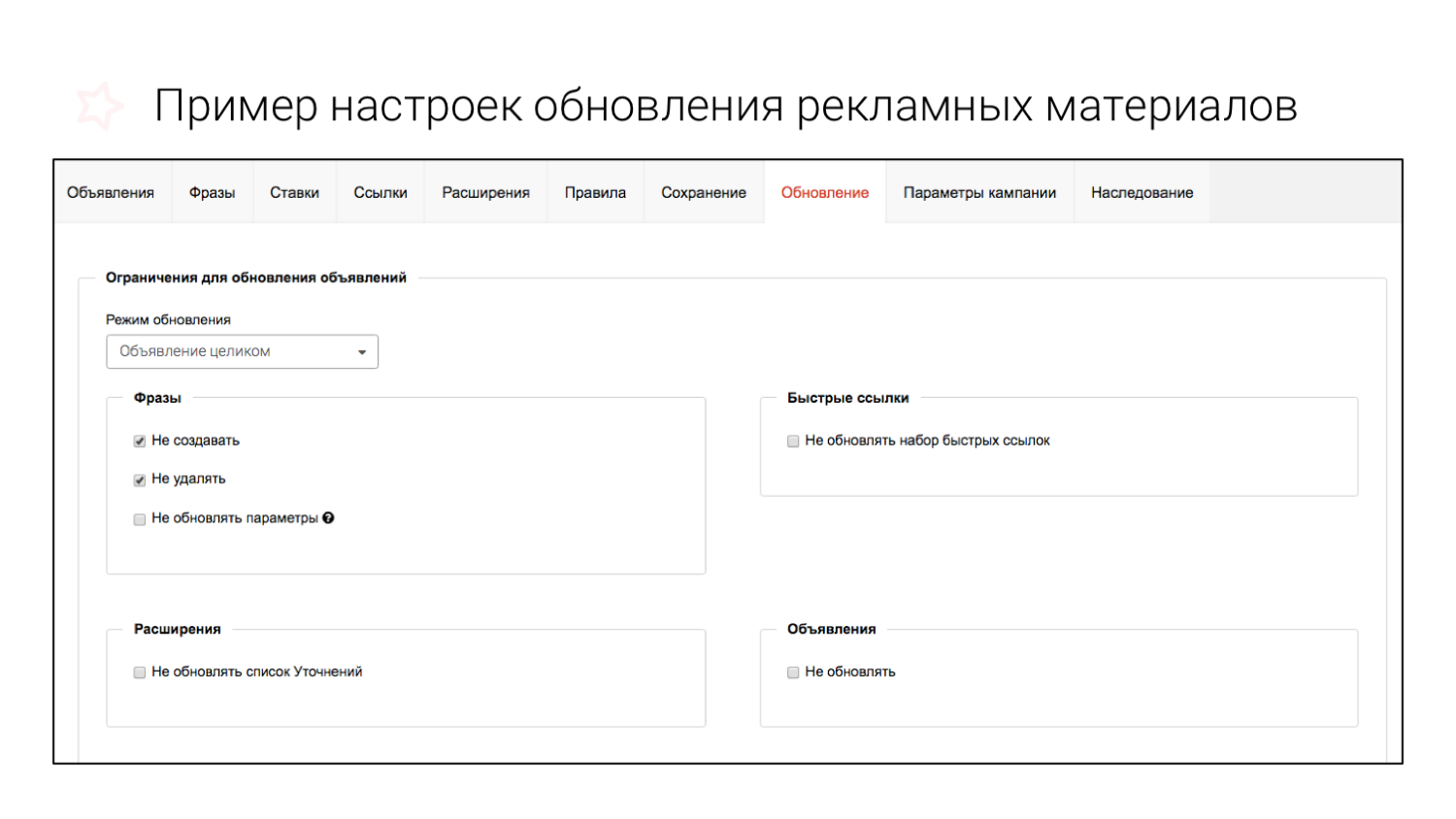Screen dimensions: 1456x819
Task: Check Не обновлять набор быстрых ссылок
Action: tap(793, 442)
